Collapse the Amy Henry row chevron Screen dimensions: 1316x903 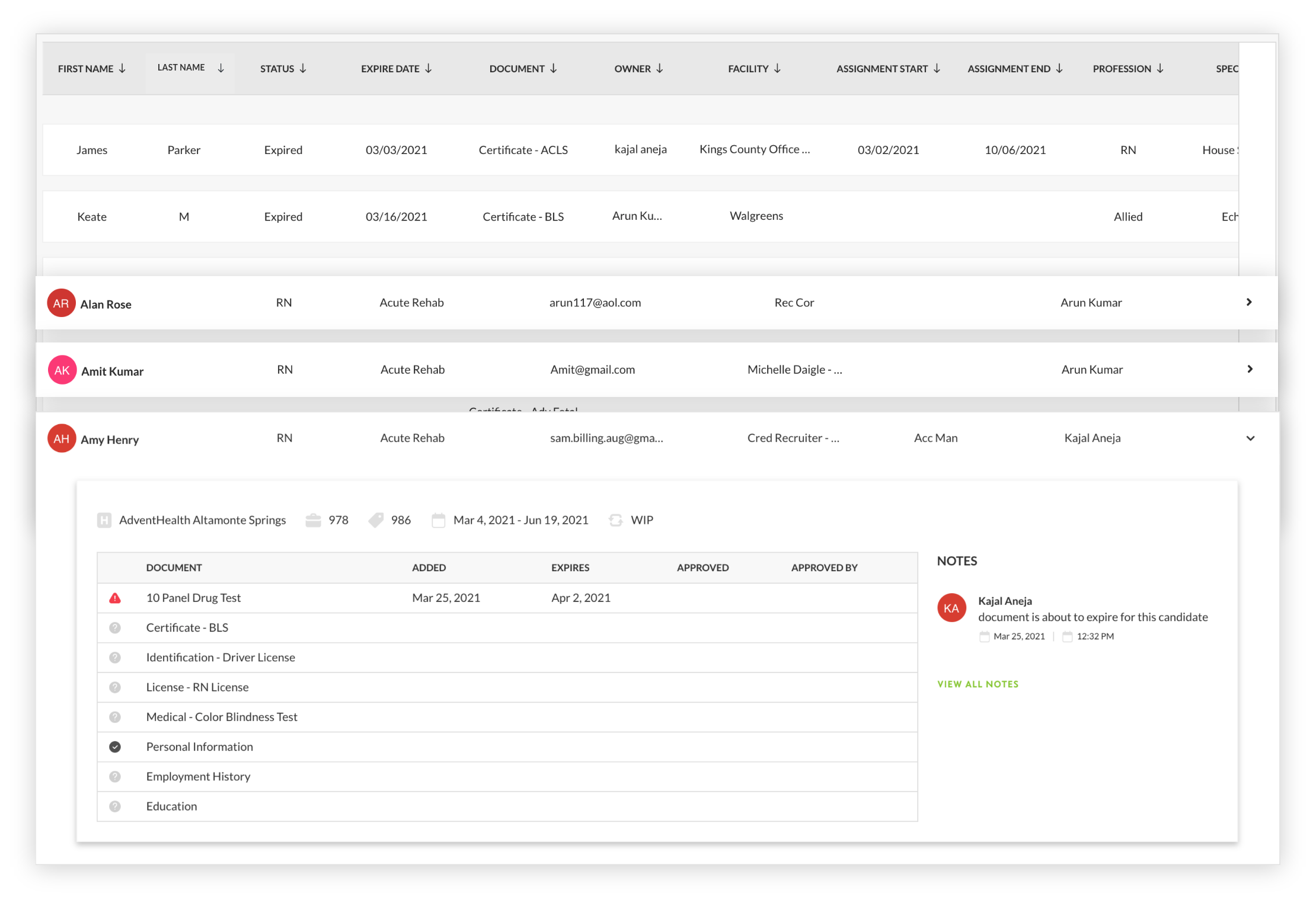1250,438
